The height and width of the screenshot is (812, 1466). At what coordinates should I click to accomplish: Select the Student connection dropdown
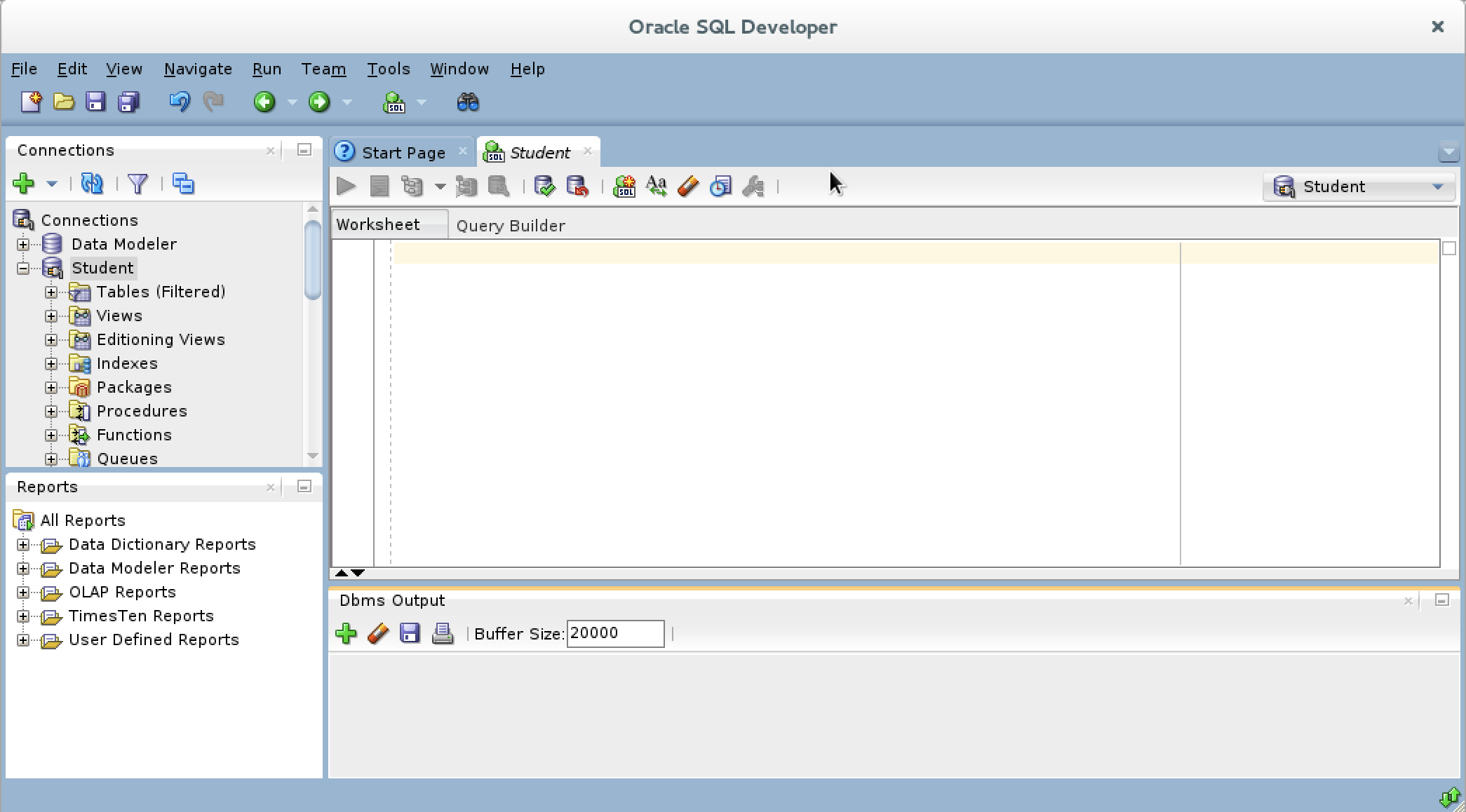coord(1360,186)
